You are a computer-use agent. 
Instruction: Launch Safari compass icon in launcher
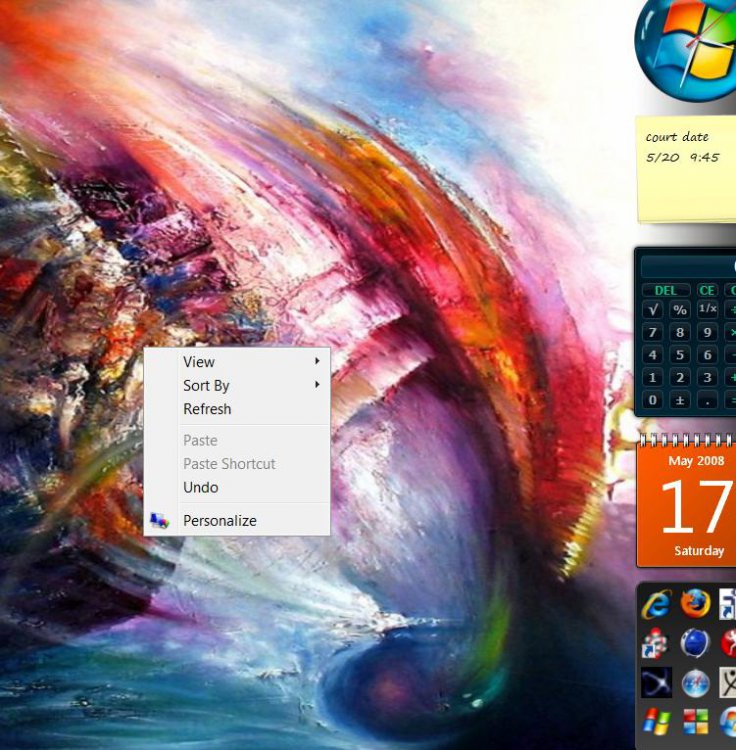[695, 683]
